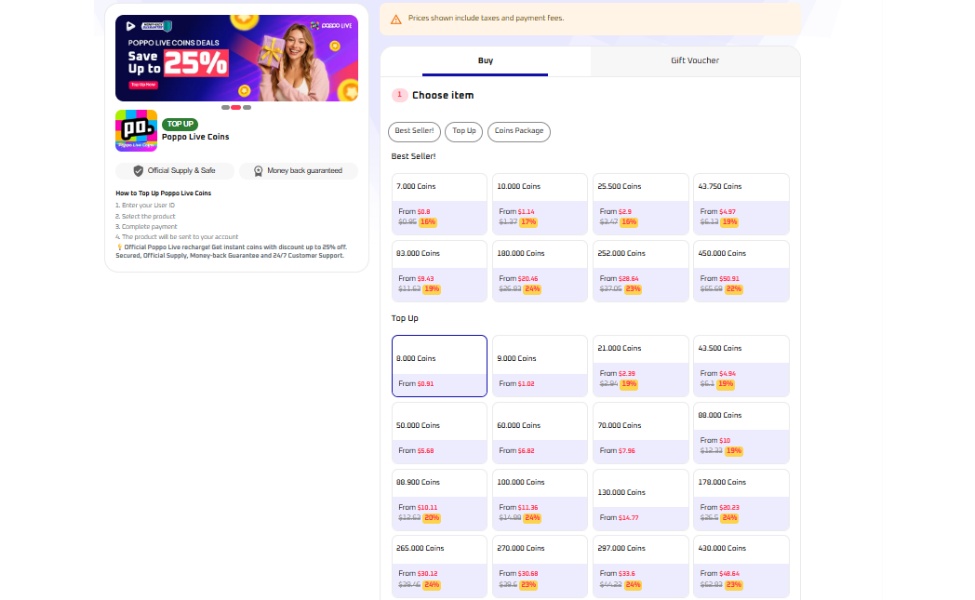Click the Best Seller! section label

pos(414,156)
